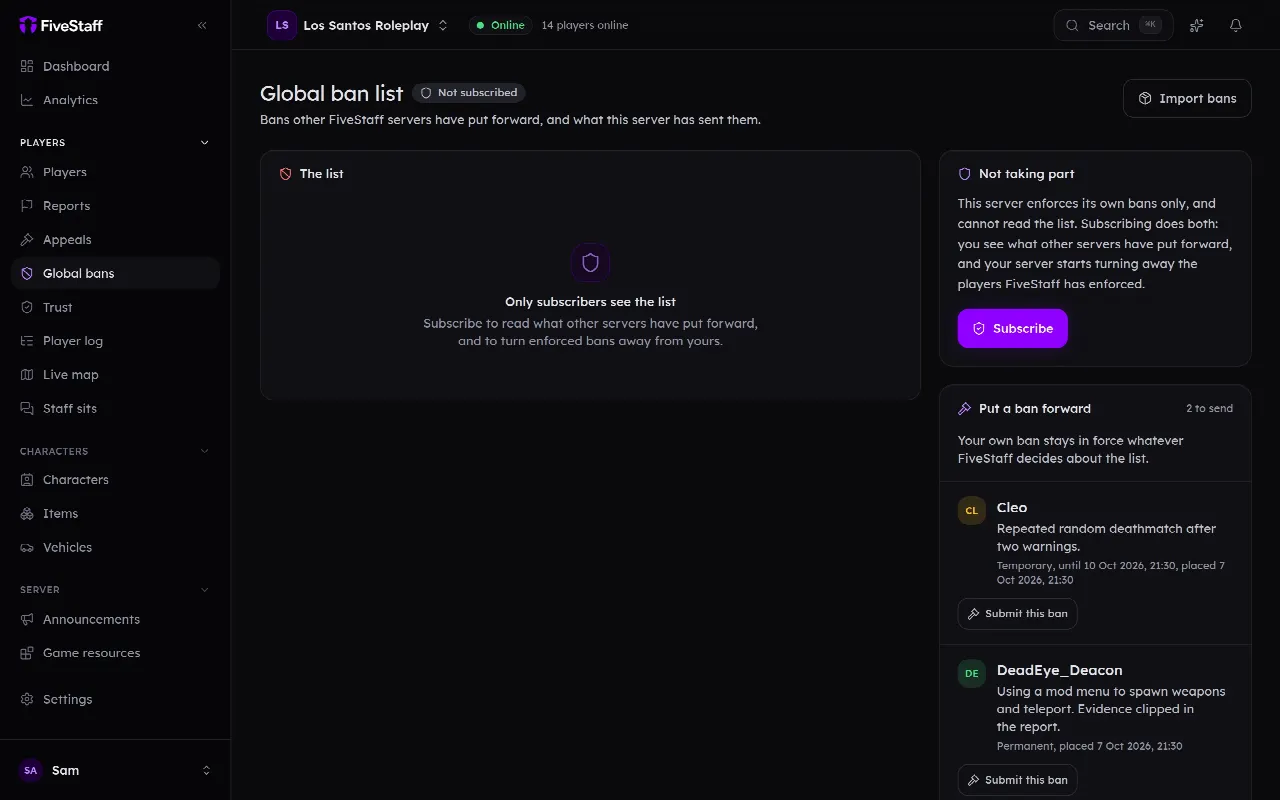Select the Appeals menu item

click(115, 240)
